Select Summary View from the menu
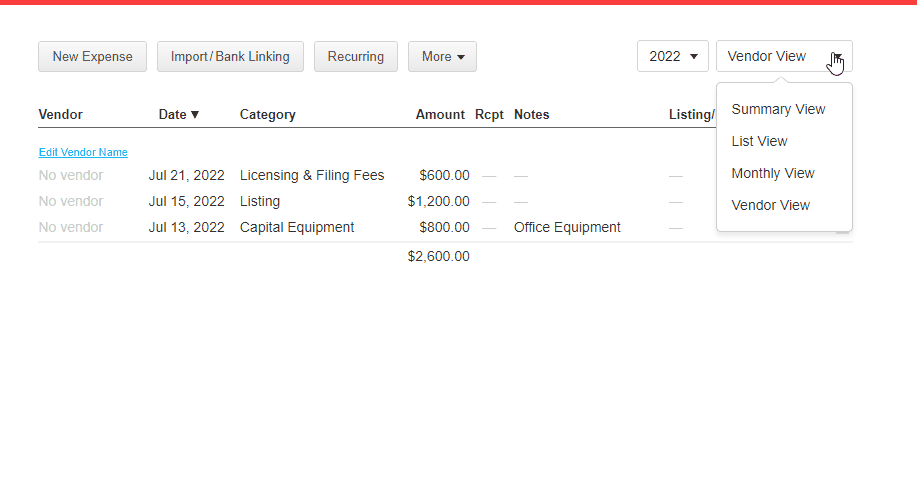This screenshot has height=482, width=917. (x=778, y=109)
